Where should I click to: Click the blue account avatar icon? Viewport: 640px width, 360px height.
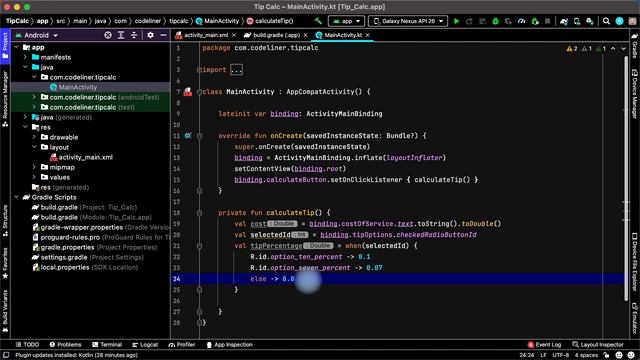coord(619,21)
